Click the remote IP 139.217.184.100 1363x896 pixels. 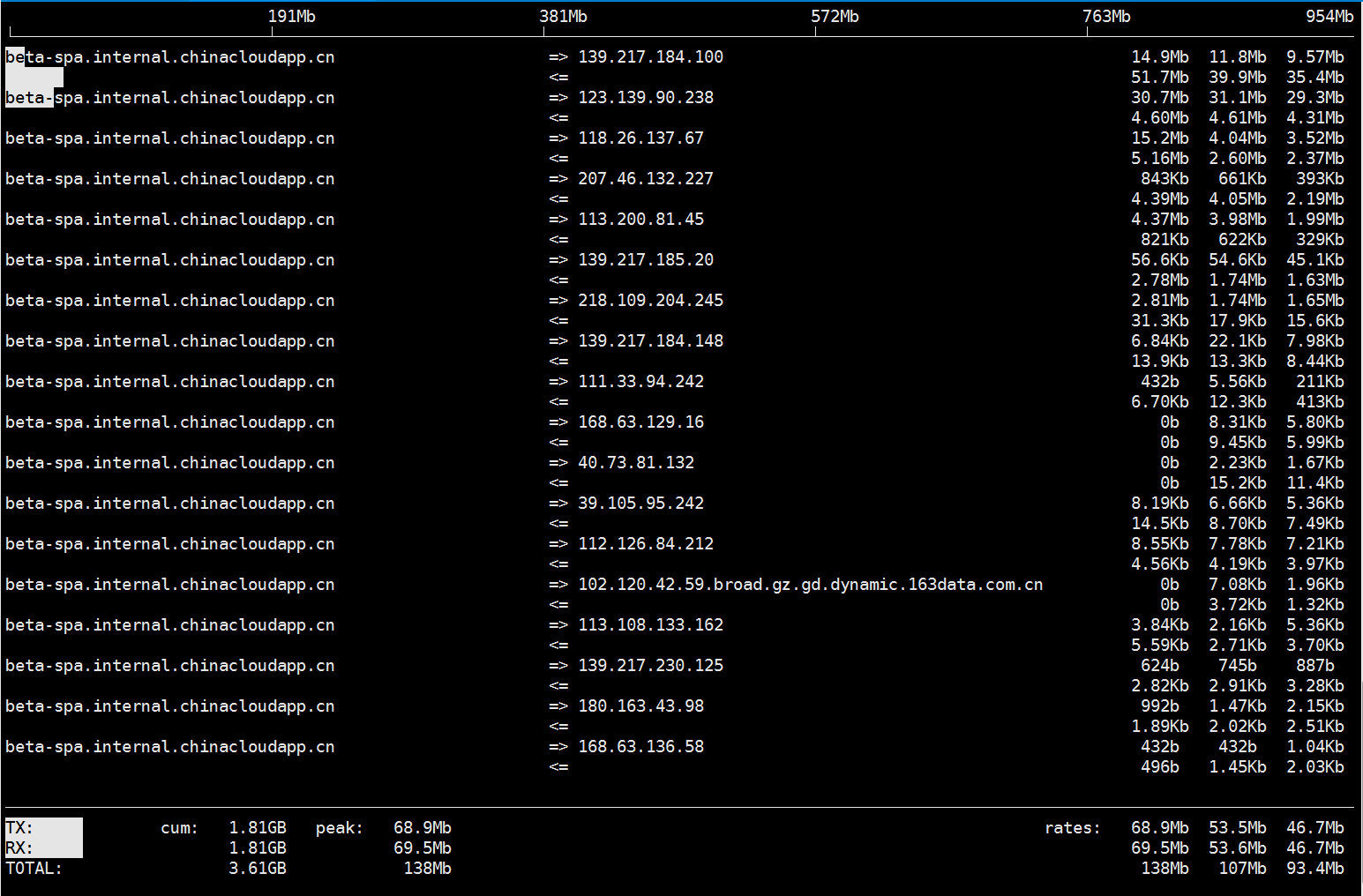650,56
